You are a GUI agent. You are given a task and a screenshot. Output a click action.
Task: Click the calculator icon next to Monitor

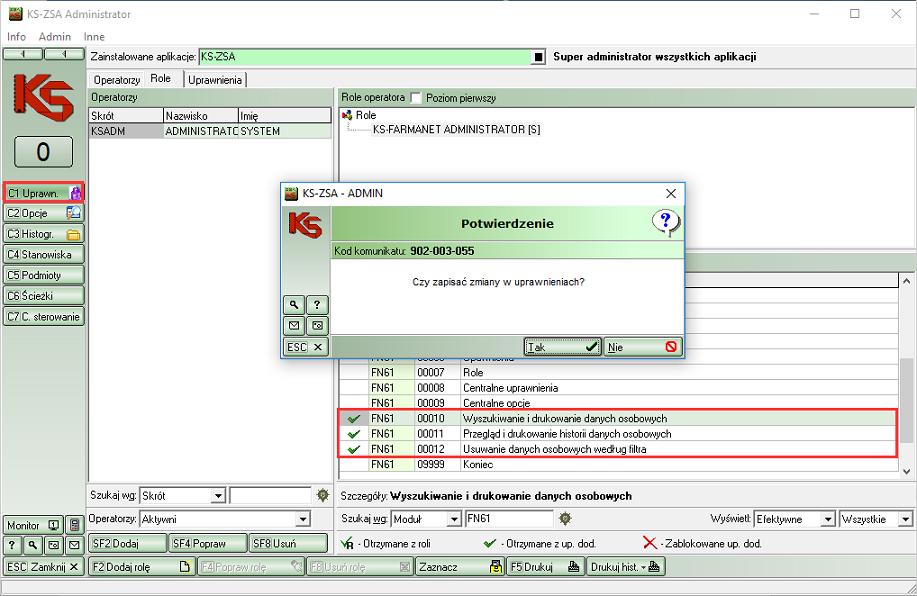click(74, 525)
